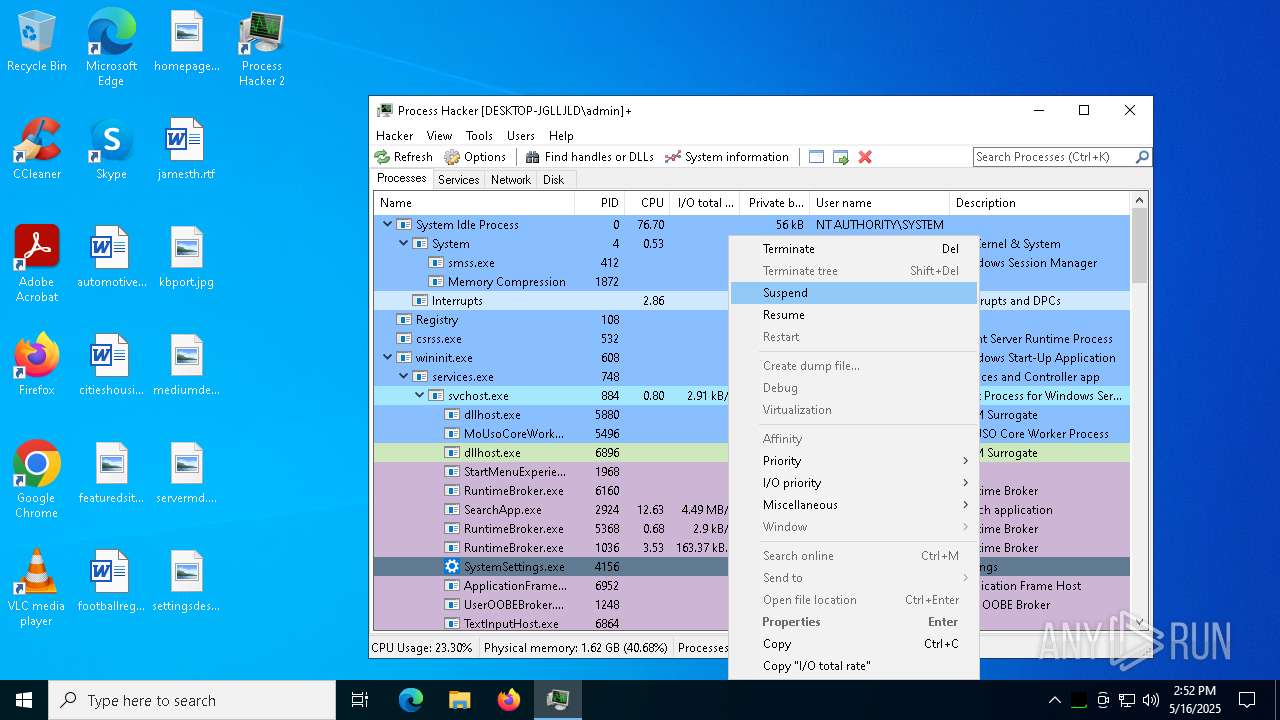This screenshot has width=1280, height=720.
Task: Collapse the System tree node
Action: point(404,244)
